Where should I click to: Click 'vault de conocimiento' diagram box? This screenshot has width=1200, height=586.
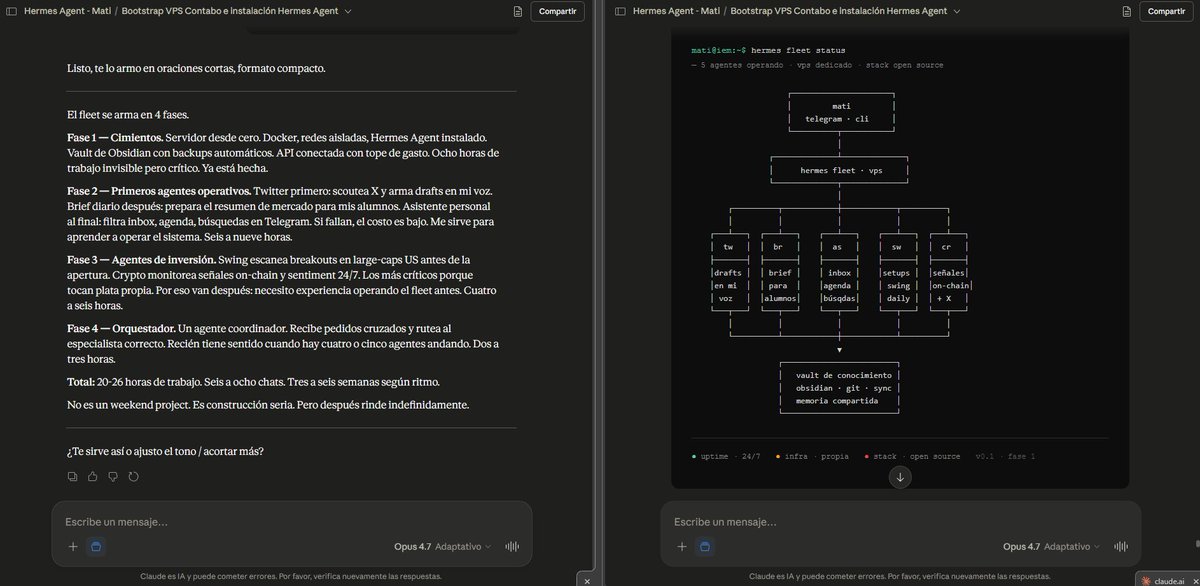click(x=840, y=387)
